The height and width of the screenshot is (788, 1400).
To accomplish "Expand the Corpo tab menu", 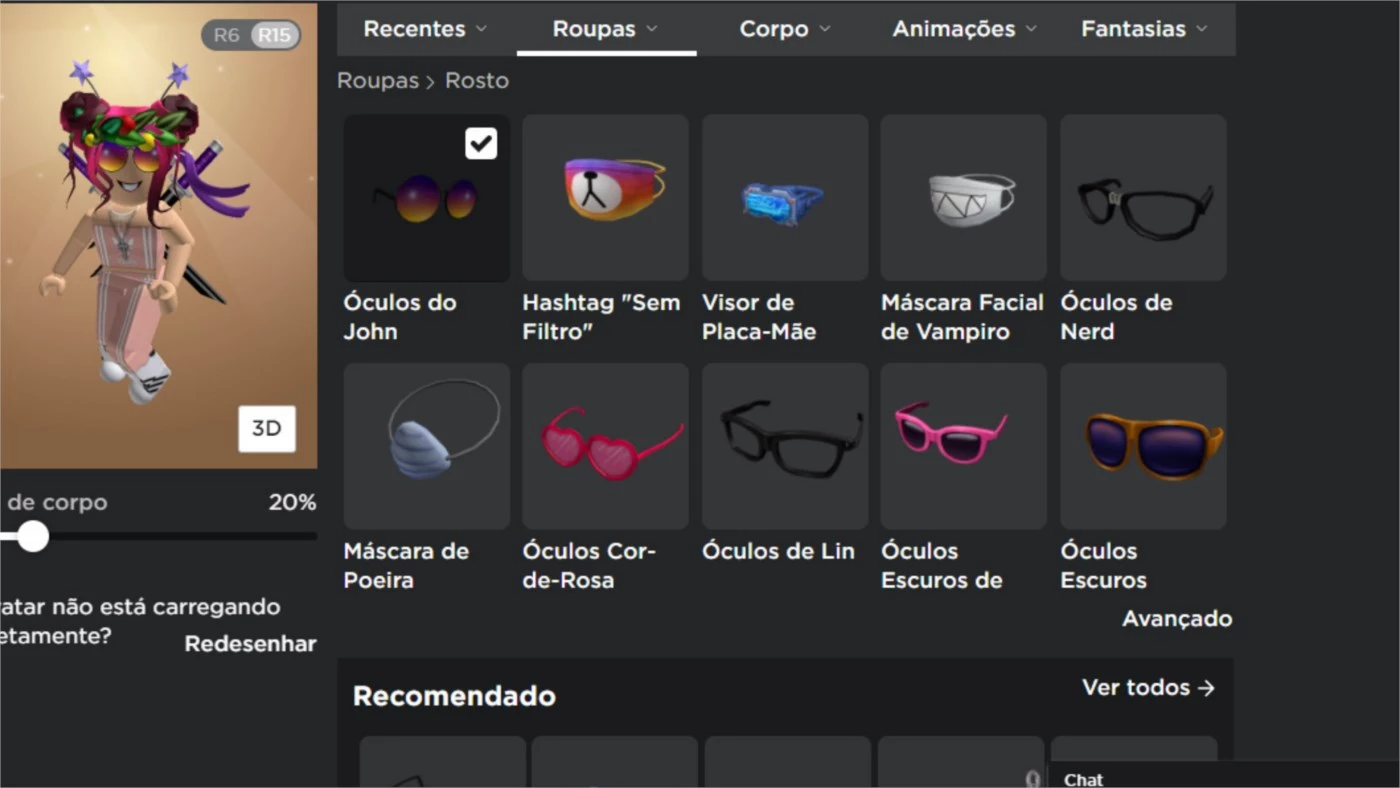I will (785, 29).
